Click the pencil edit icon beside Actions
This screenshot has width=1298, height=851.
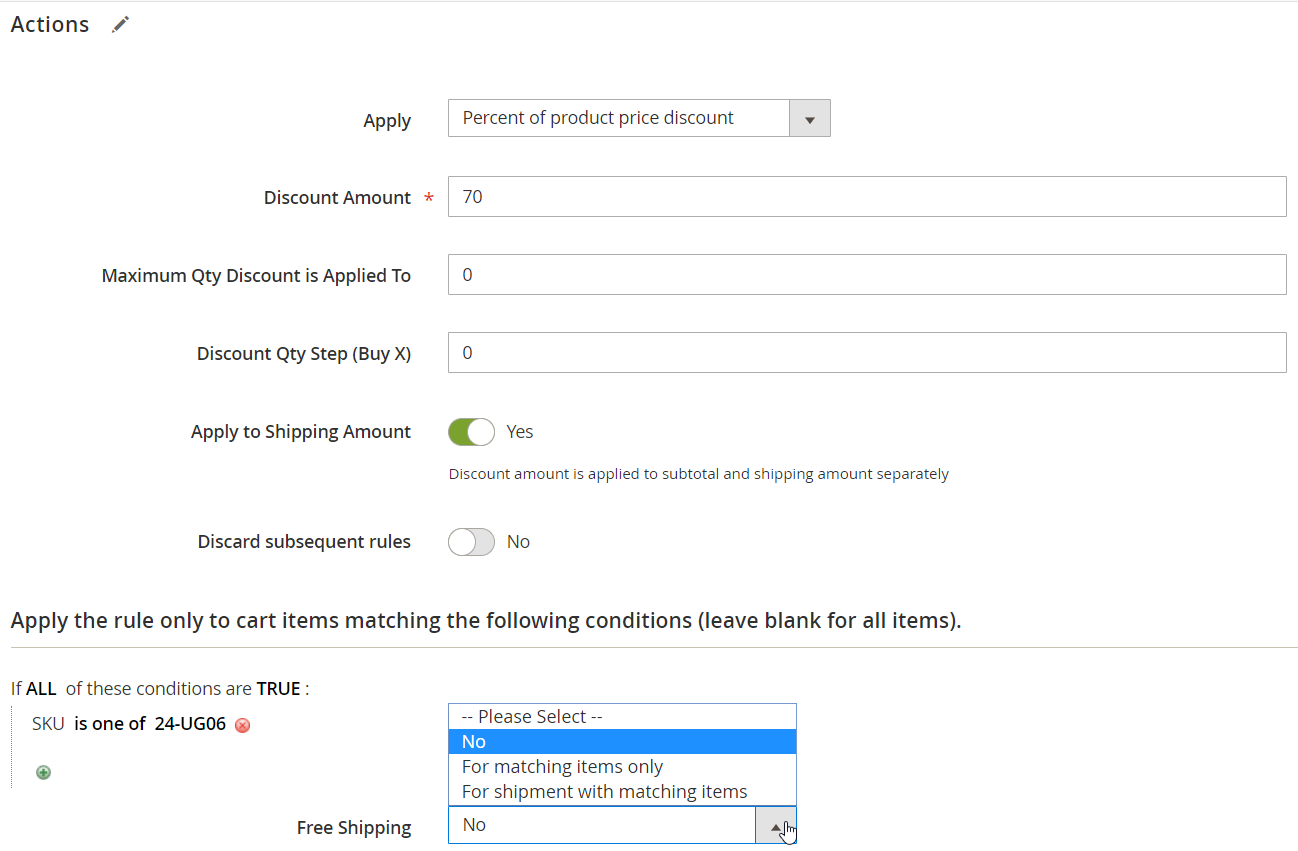[121, 25]
